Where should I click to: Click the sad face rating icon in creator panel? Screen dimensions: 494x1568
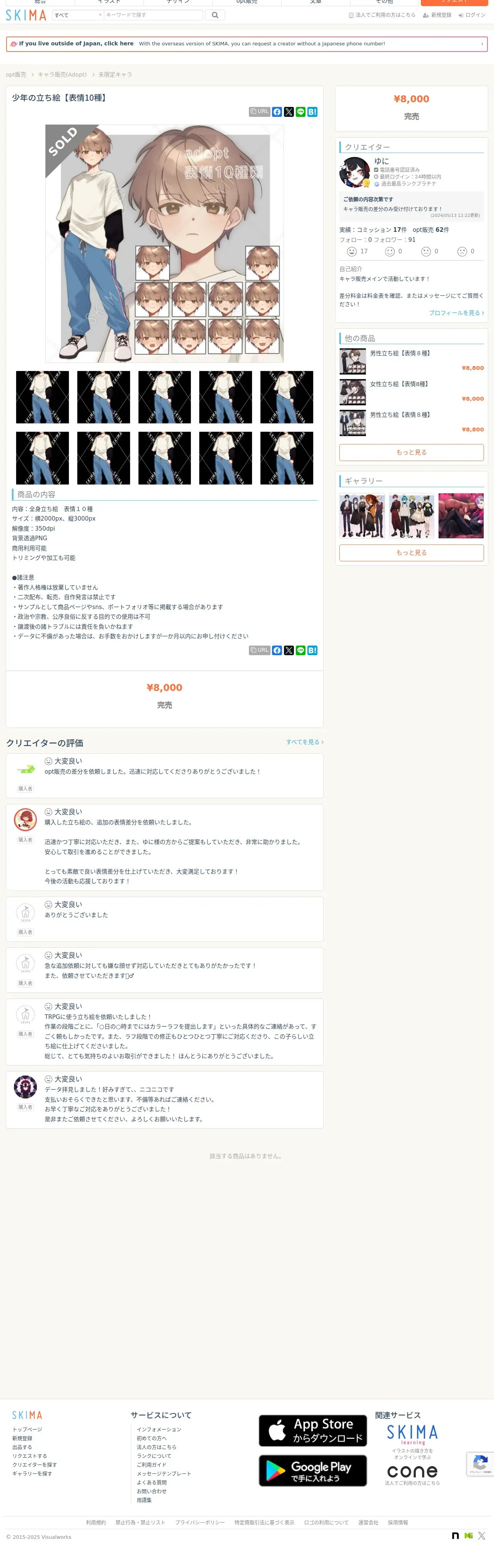pyautogui.click(x=462, y=251)
